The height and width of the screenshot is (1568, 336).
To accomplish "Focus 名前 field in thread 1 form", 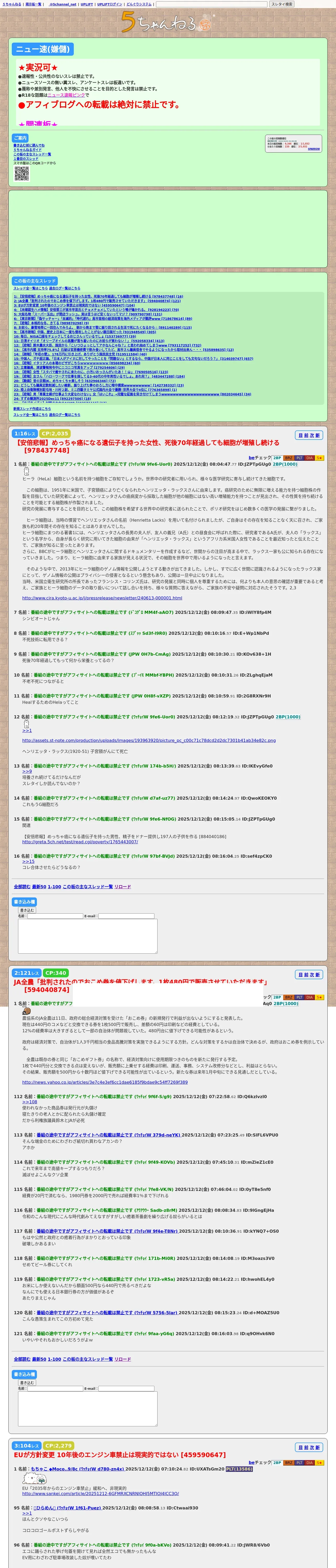I will 55,916.
